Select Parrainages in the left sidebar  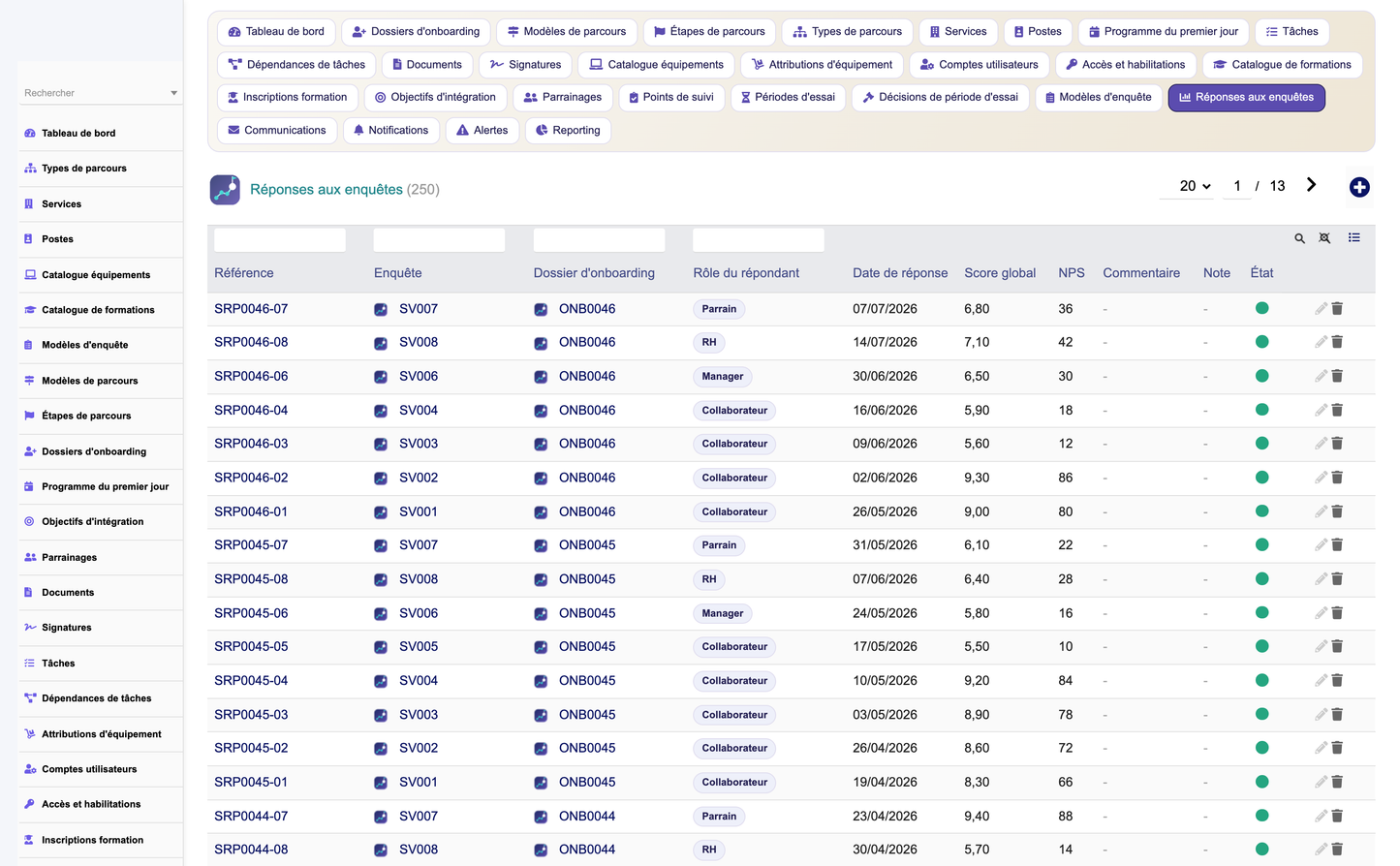point(69,558)
